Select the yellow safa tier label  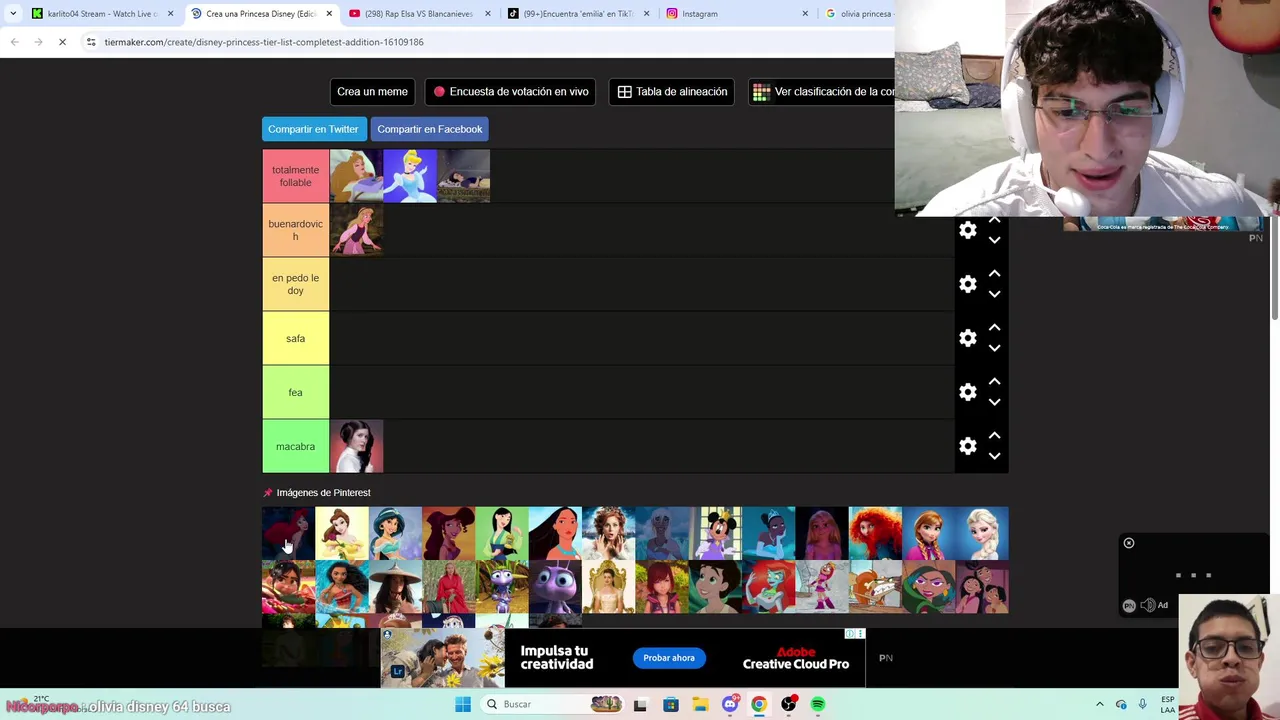point(295,338)
